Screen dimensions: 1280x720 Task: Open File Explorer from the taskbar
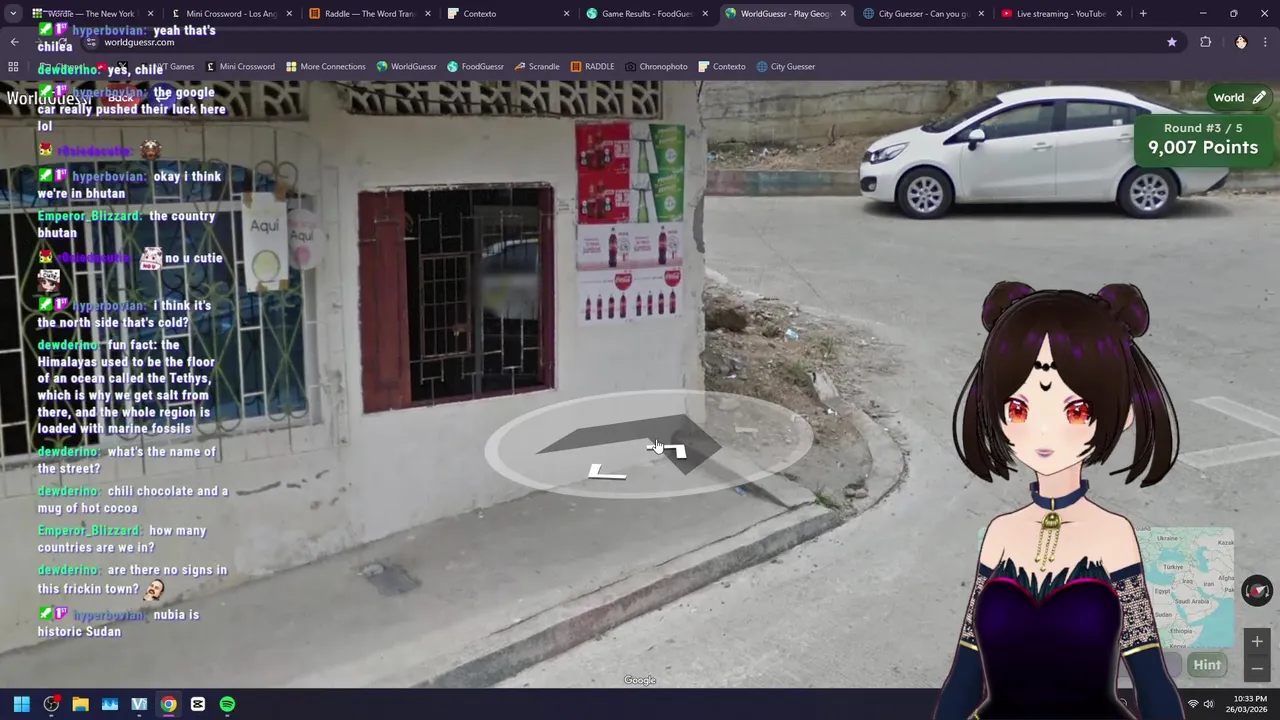tap(80, 704)
